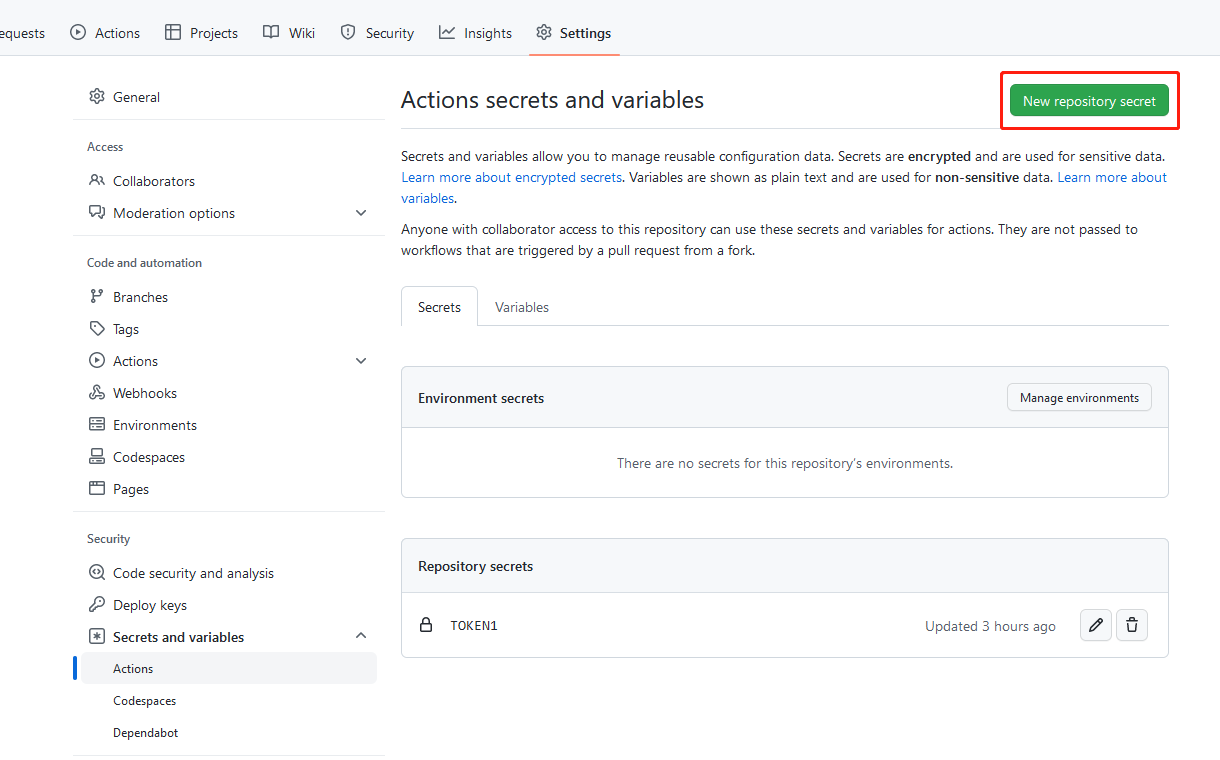
Task: Open the Wiki tab
Action: pyautogui.click(x=289, y=33)
